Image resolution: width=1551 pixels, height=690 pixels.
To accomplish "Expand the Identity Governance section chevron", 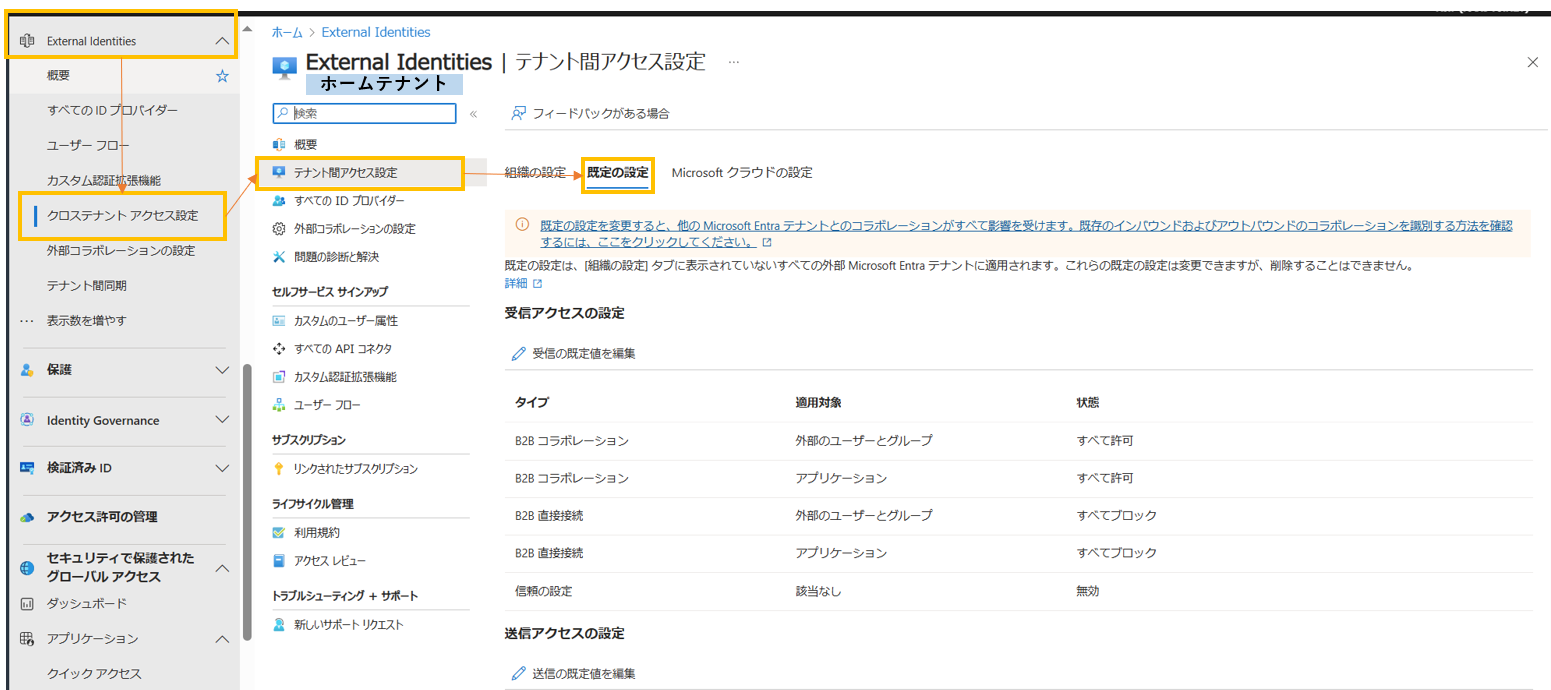I will (x=222, y=420).
